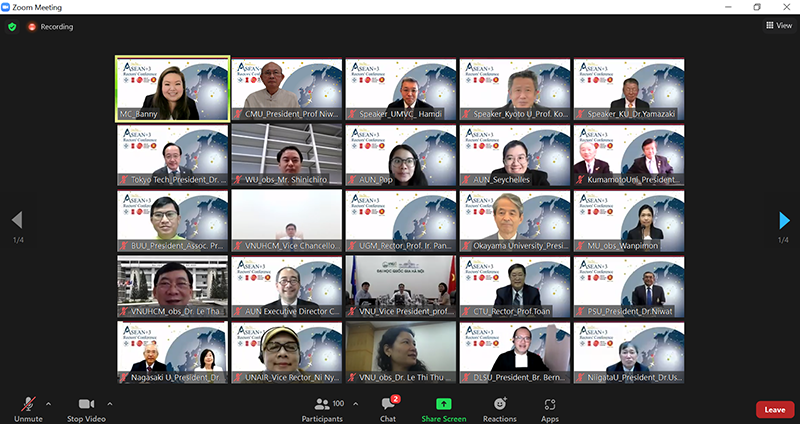
Task: Select the AUN_Seychelles video tile
Action: (515, 156)
